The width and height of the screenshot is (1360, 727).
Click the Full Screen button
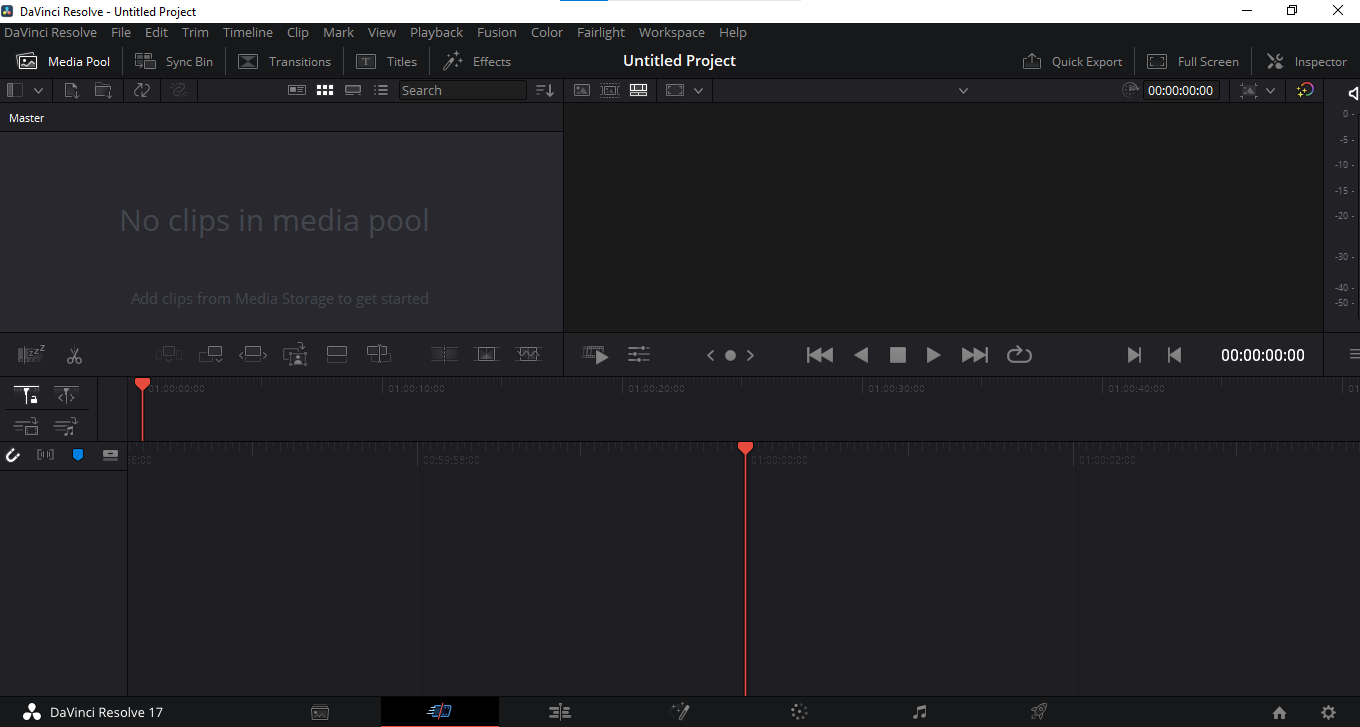point(1193,61)
